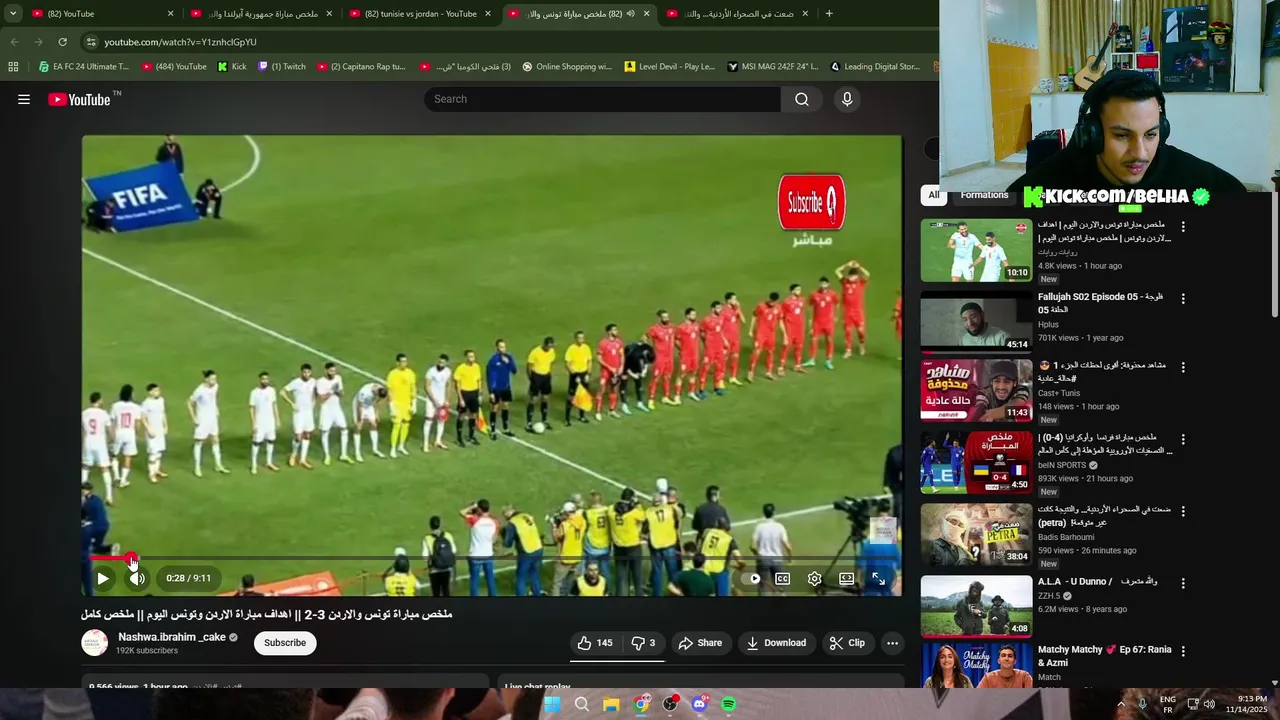The image size is (1280, 720).
Task: Open the Twitch bookmark
Action: pyautogui.click(x=282, y=67)
